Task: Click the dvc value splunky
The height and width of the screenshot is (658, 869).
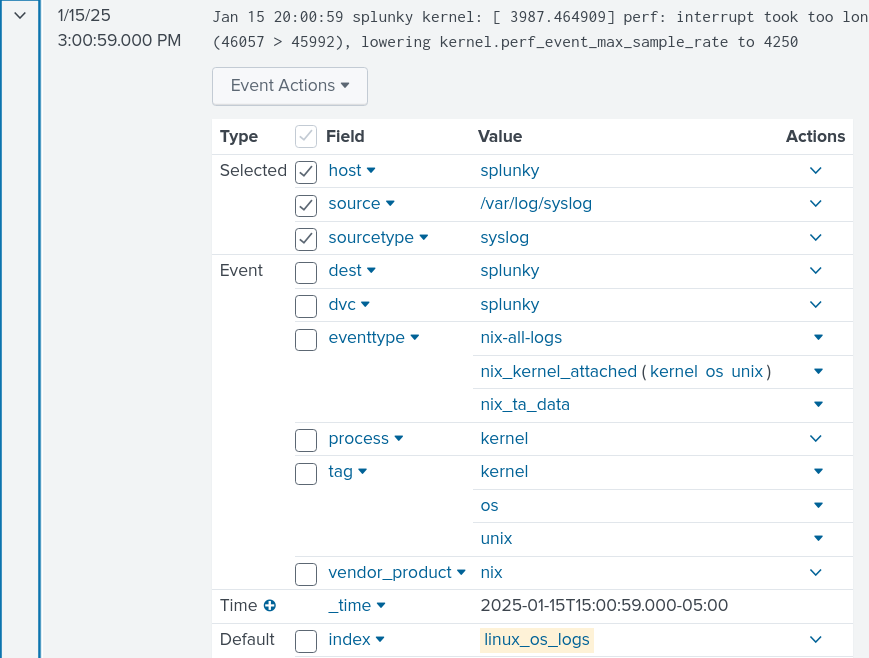Action: pyautogui.click(x=510, y=305)
